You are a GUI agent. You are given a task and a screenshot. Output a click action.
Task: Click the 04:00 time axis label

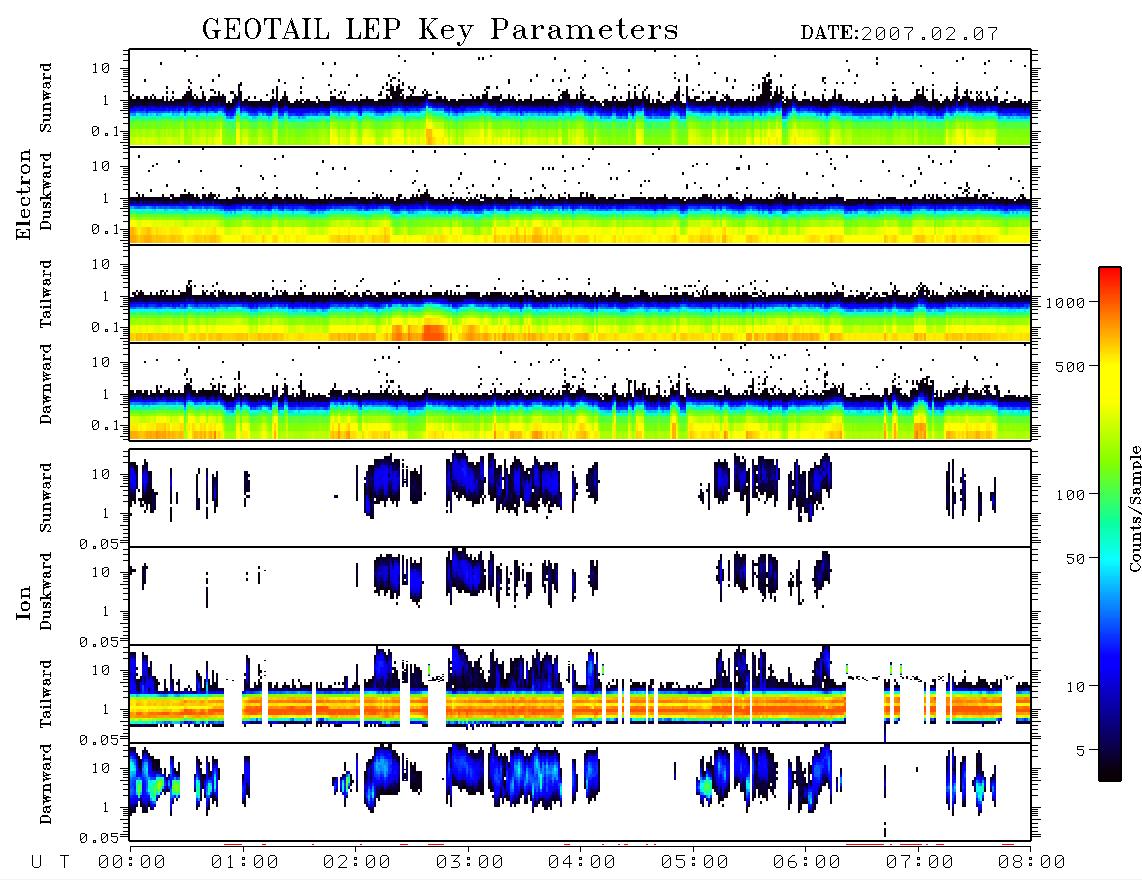[582, 862]
